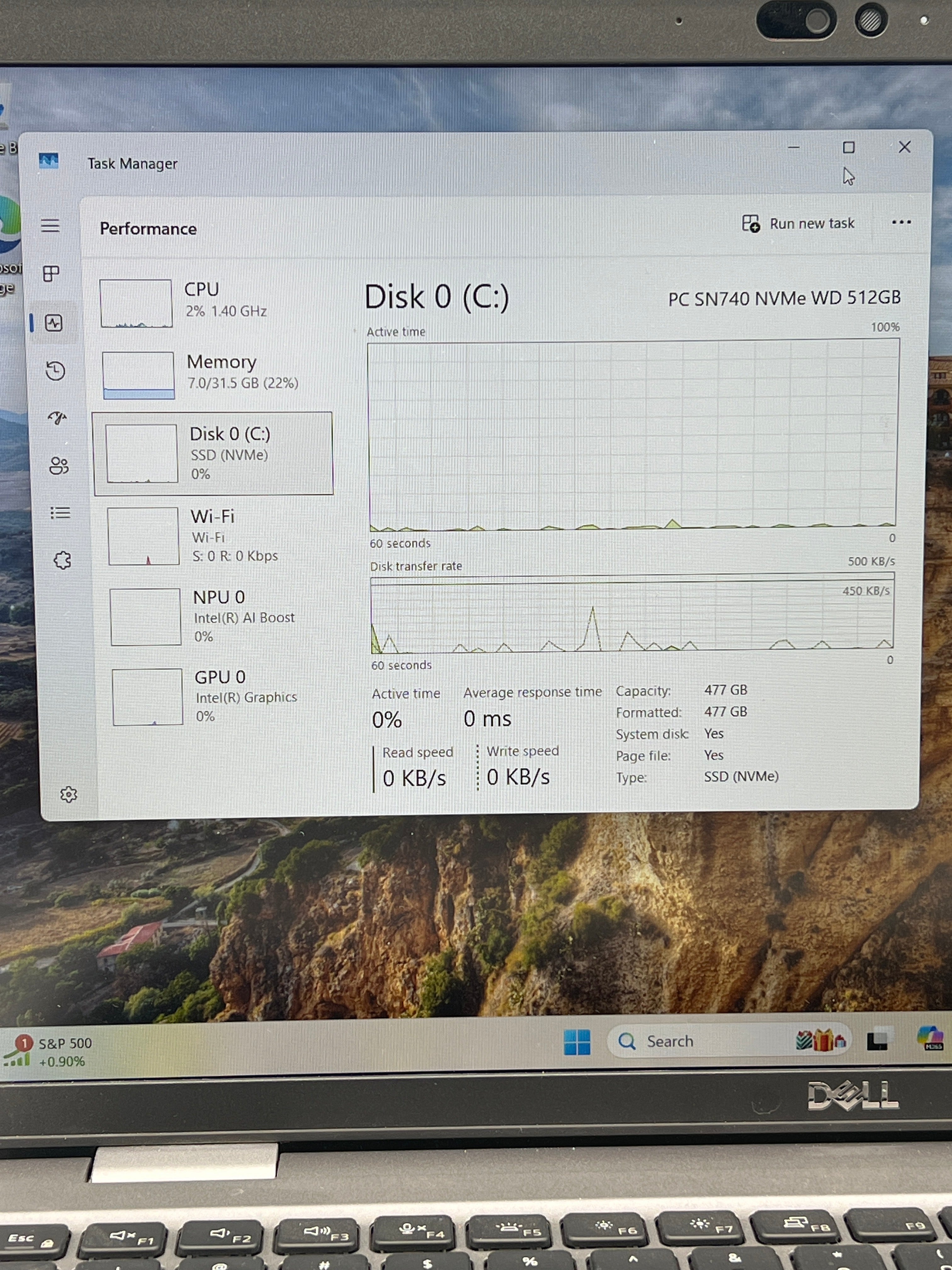Click Run new task button
Image resolution: width=952 pixels, height=1270 pixels.
tap(798, 223)
